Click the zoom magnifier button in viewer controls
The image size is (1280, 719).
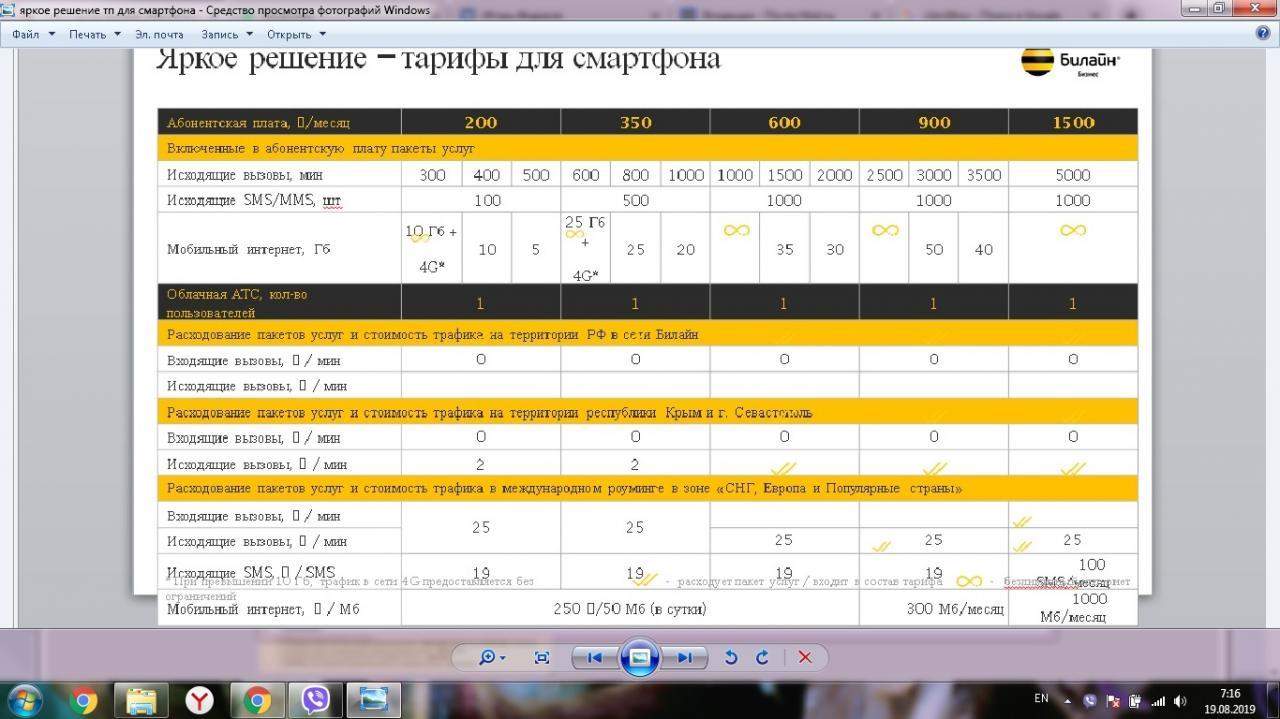click(488, 657)
